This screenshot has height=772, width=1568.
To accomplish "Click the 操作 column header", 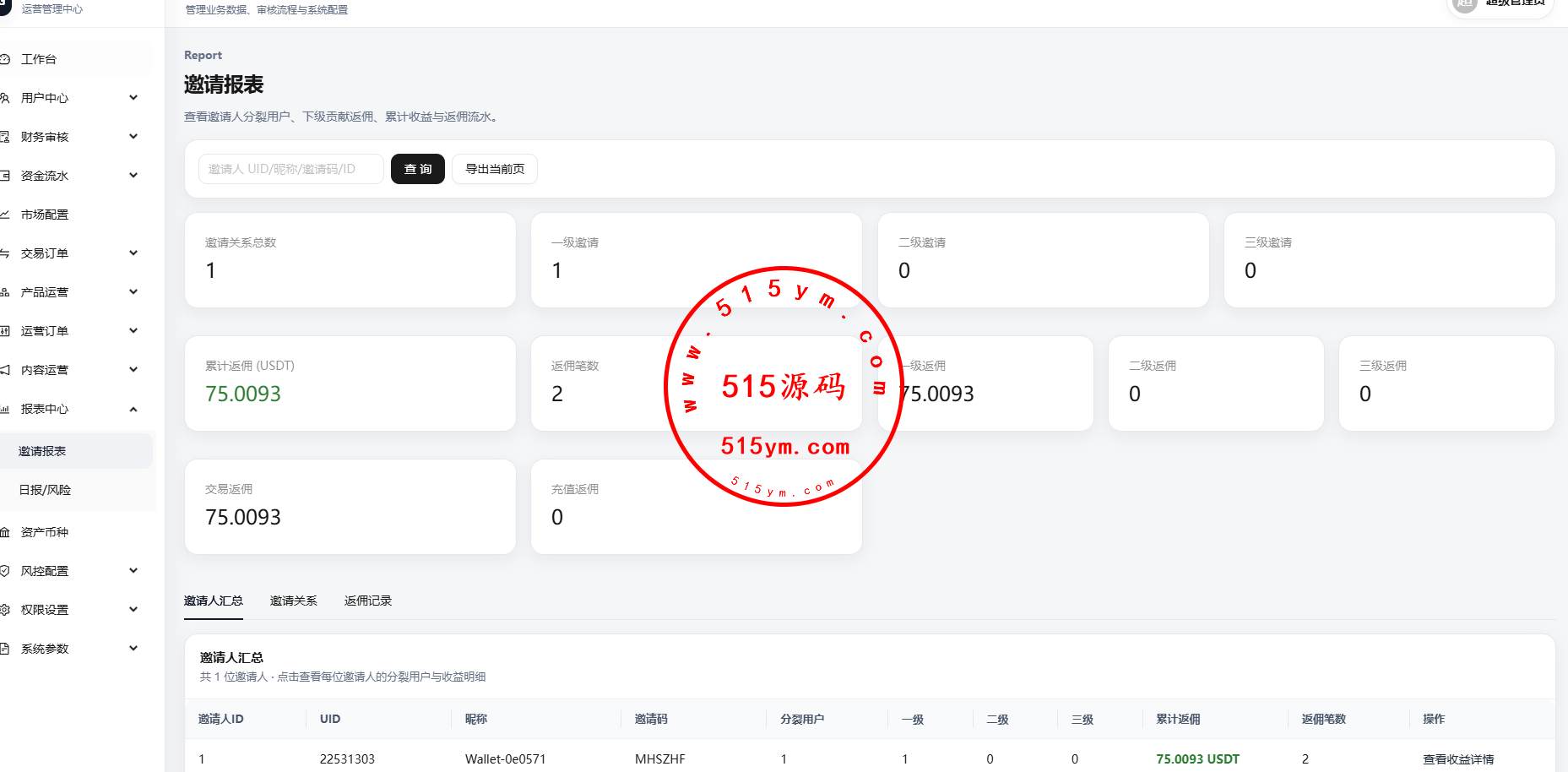I will click(1434, 719).
